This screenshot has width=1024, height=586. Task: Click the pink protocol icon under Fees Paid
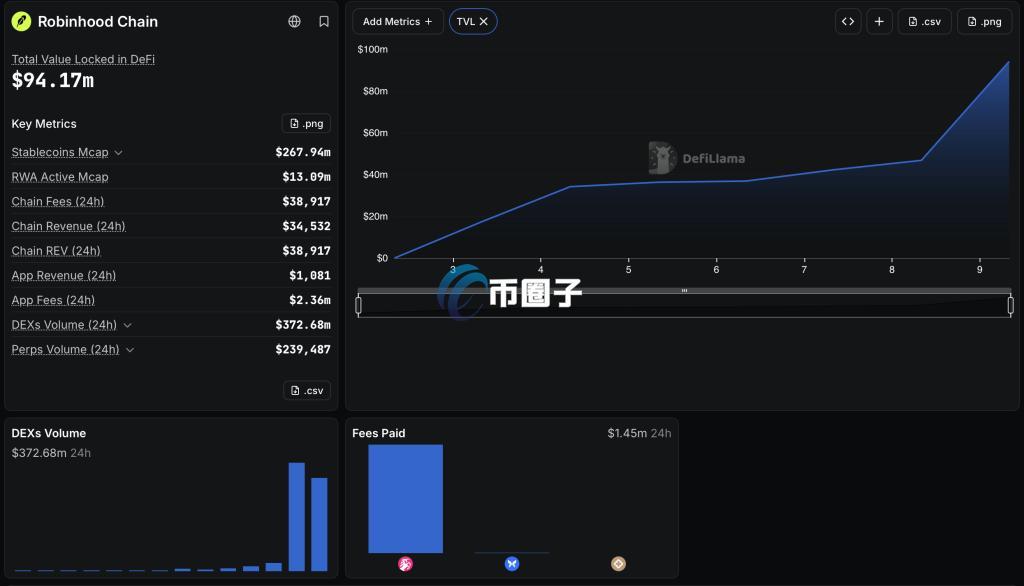point(406,564)
